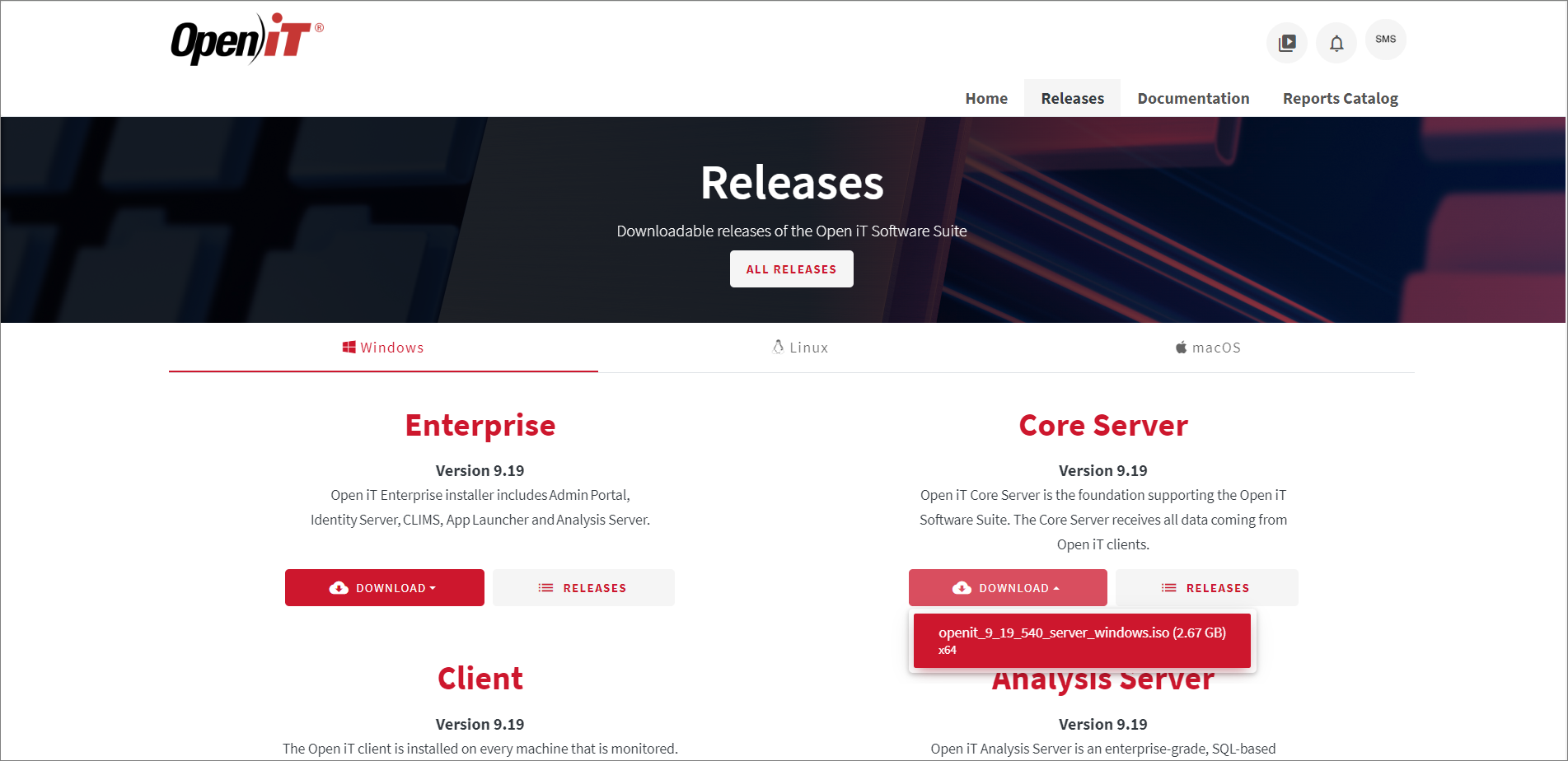The width and height of the screenshot is (1568, 761).
Task: Click the Releases banner title
Action: coord(792,183)
